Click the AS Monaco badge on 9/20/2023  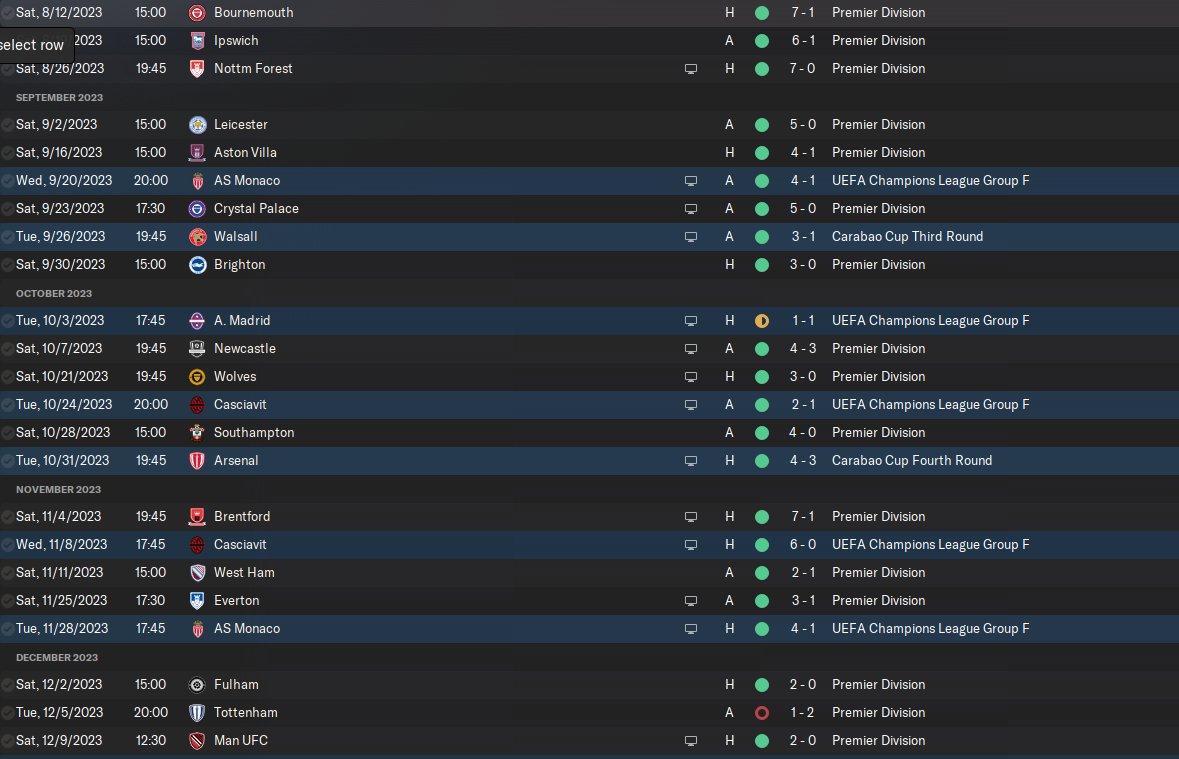point(197,181)
